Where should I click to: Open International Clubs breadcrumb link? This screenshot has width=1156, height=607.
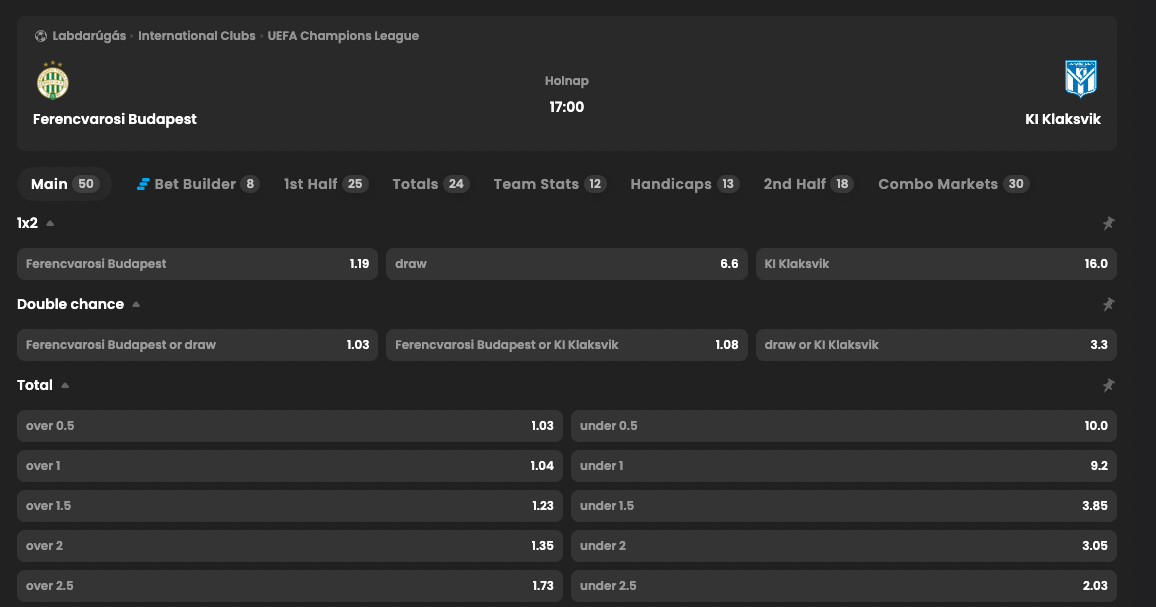pos(197,36)
